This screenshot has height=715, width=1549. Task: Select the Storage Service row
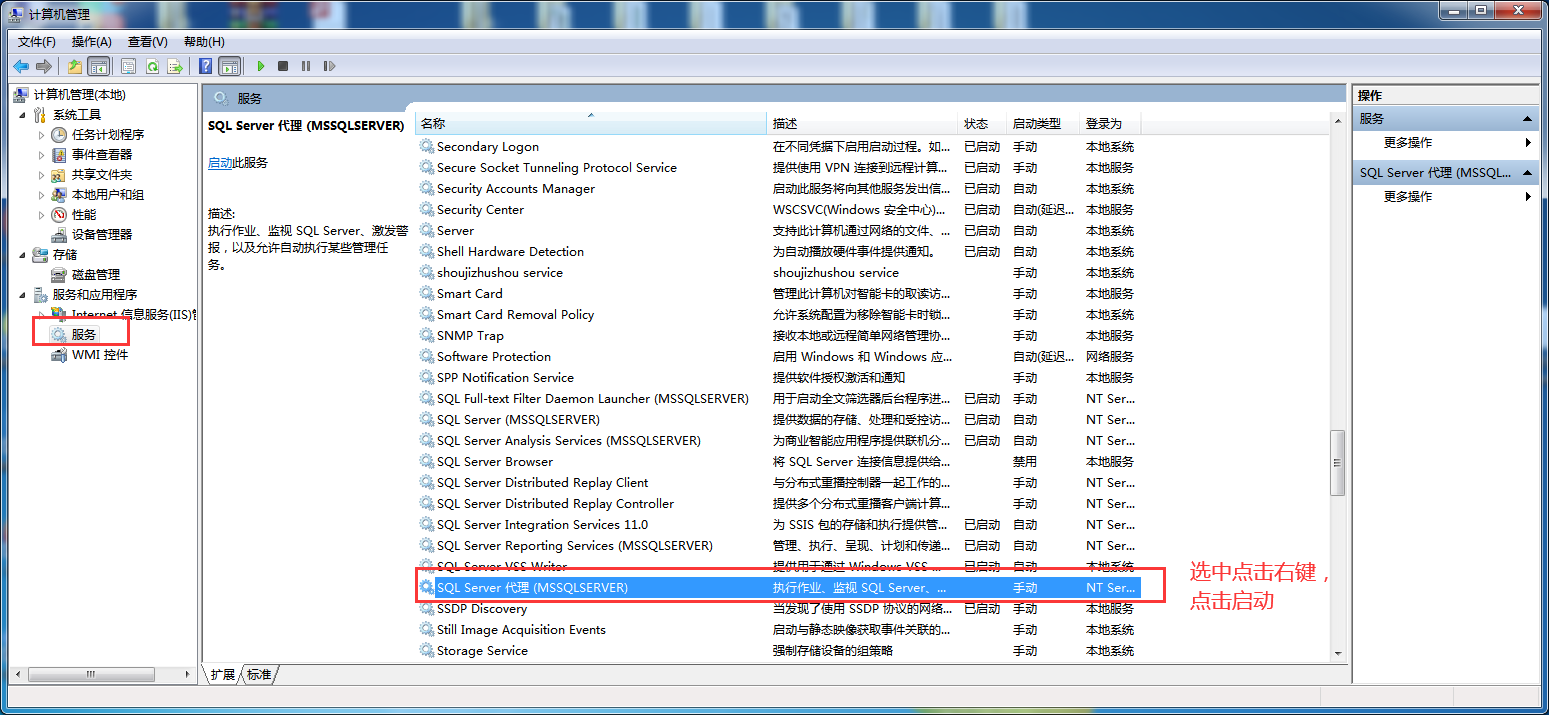[778, 650]
